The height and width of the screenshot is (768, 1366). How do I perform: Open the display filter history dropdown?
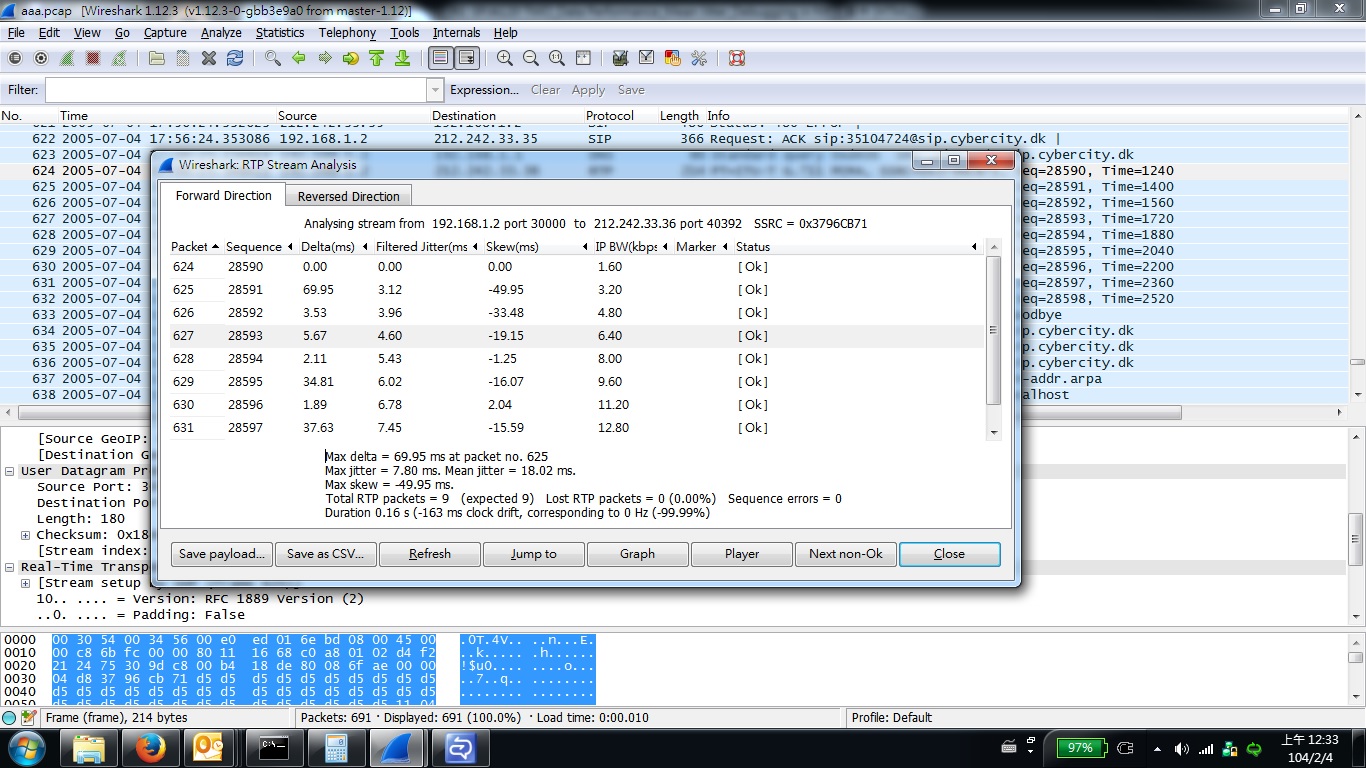(434, 90)
